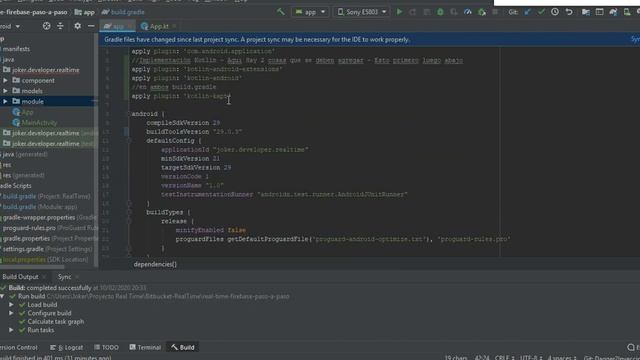The width and height of the screenshot is (640, 360).
Task: Click the app breadcrumb in navigation bar
Action: 84,12
